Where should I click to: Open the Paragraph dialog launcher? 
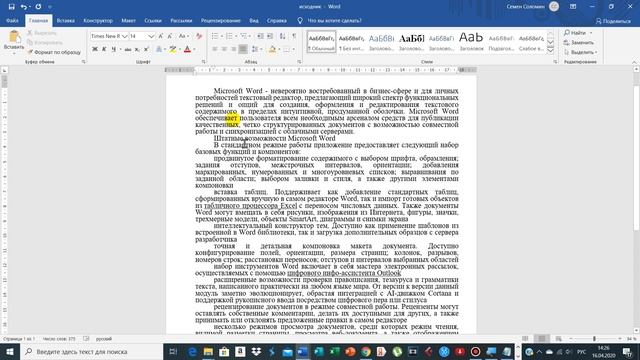pos(299,62)
